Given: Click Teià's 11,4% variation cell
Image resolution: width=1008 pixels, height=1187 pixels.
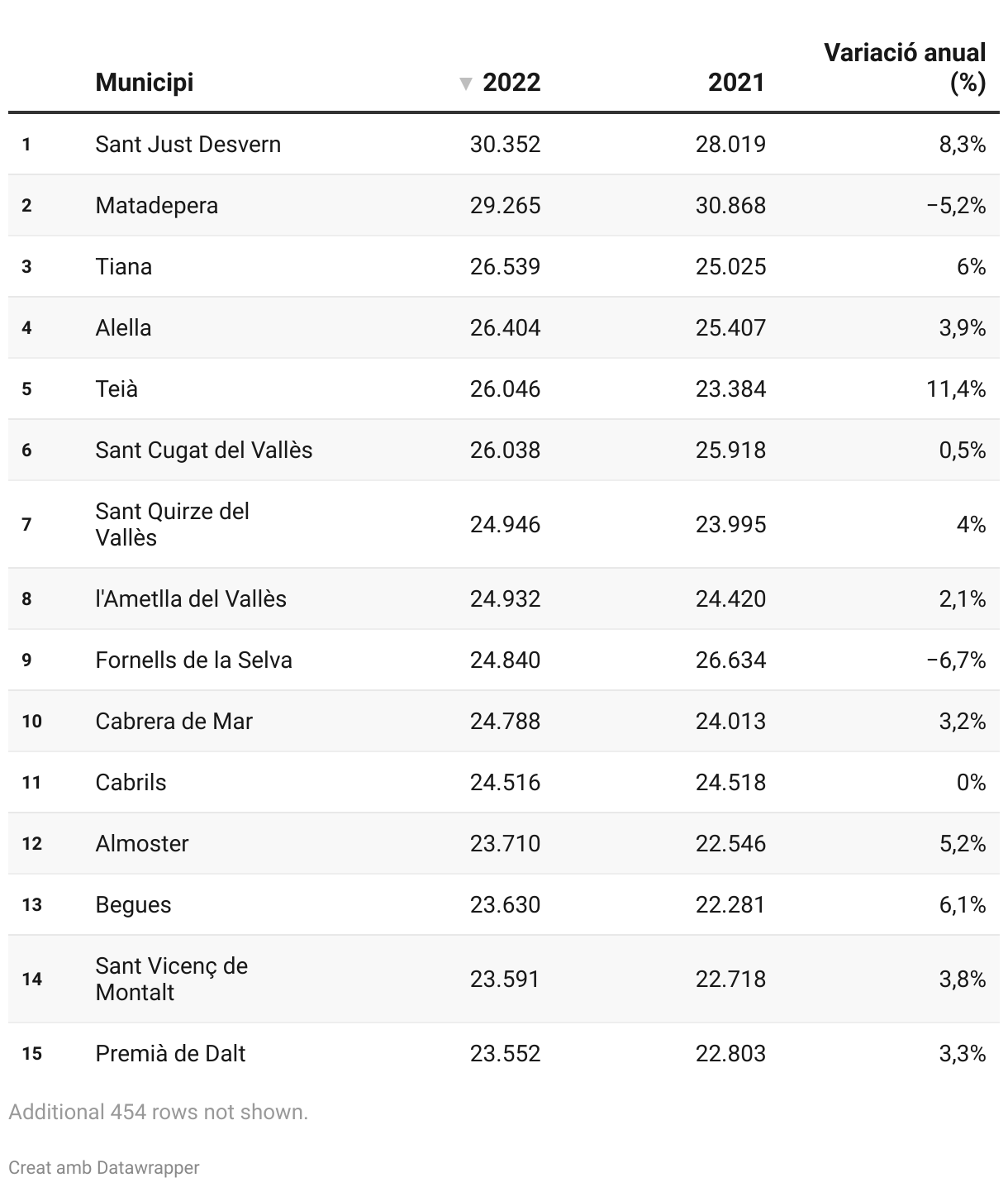Looking at the screenshot, I should (x=956, y=389).
